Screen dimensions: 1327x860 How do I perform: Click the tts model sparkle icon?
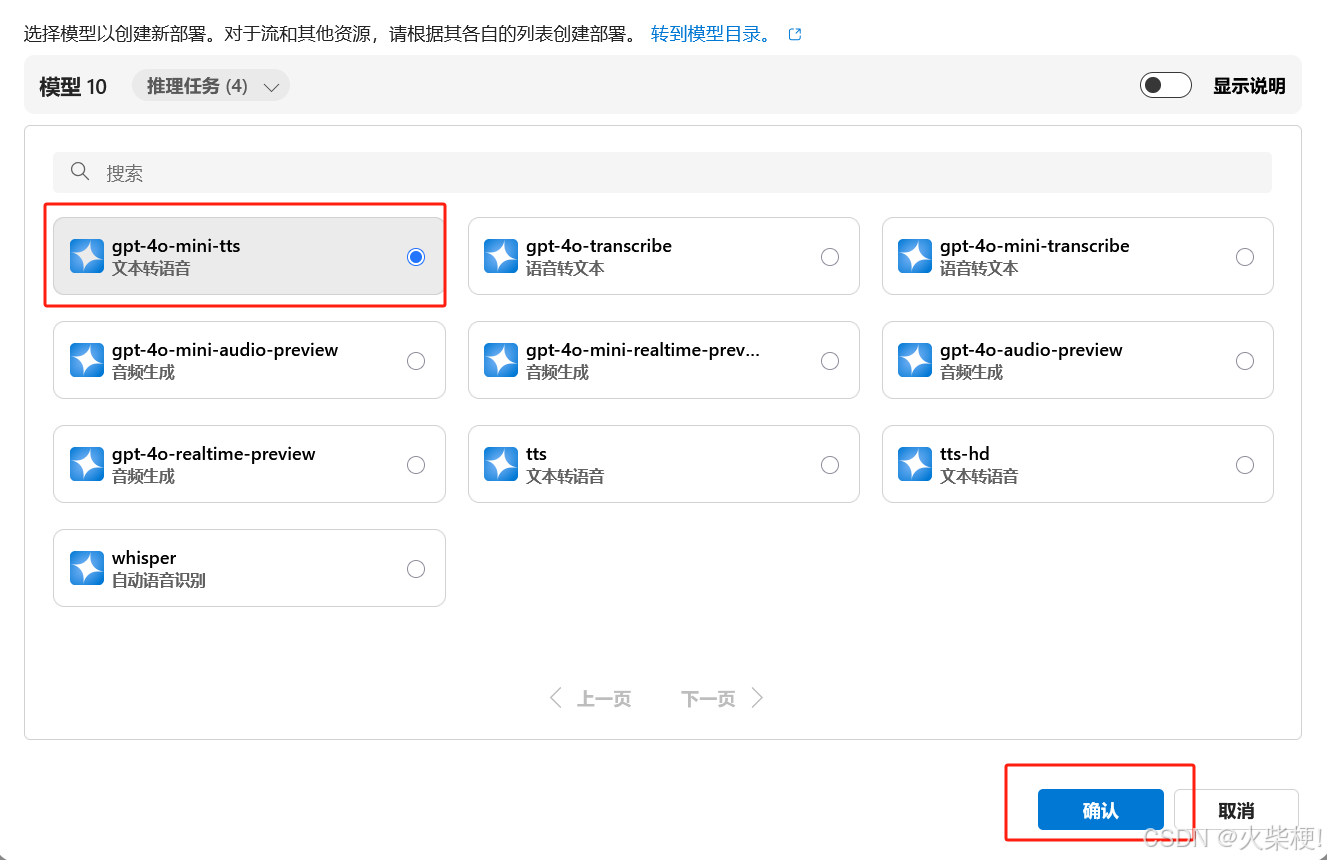pyautogui.click(x=501, y=464)
